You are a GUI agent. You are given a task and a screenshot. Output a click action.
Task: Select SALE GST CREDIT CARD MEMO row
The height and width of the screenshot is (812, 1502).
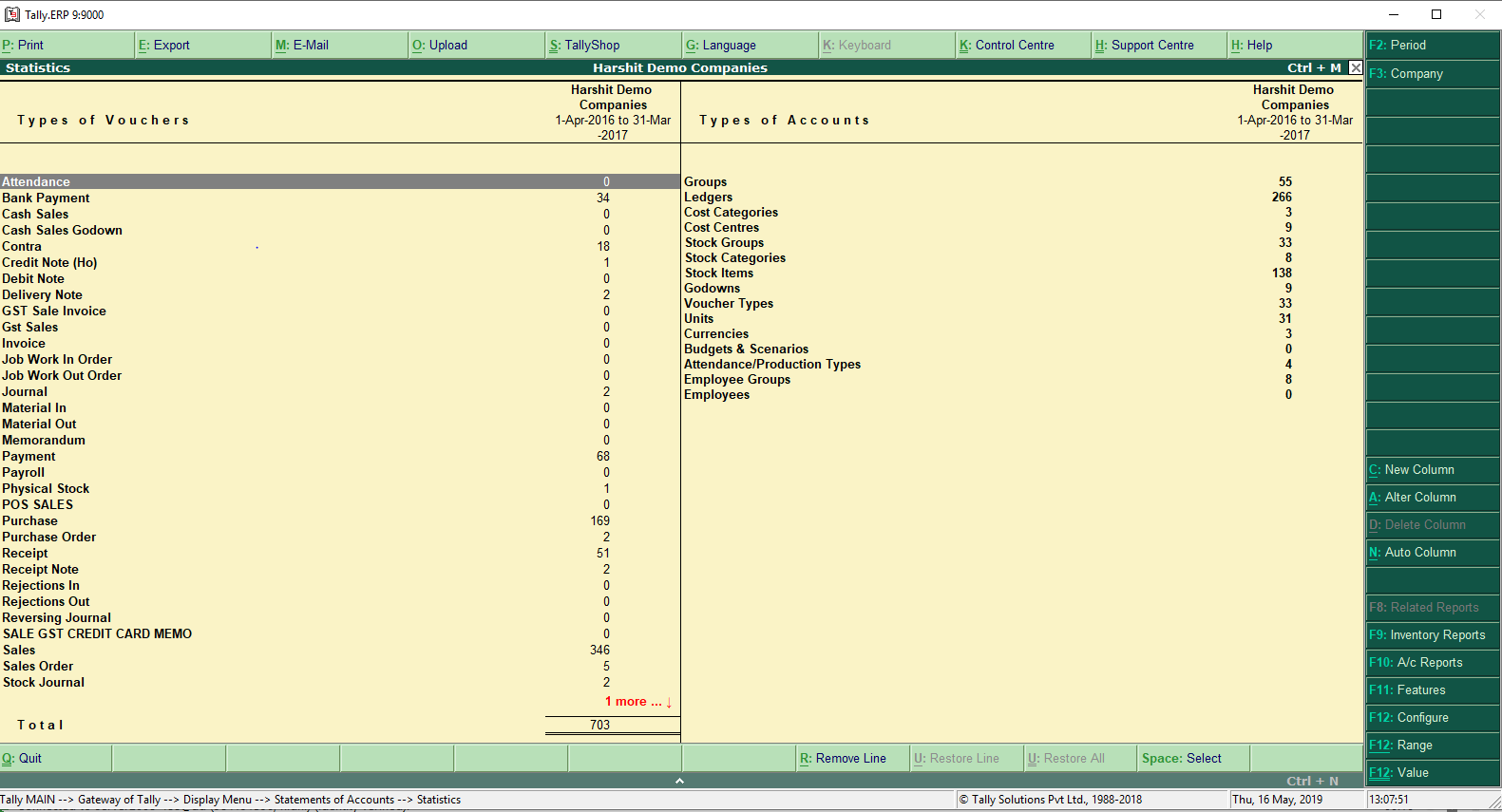pos(339,633)
